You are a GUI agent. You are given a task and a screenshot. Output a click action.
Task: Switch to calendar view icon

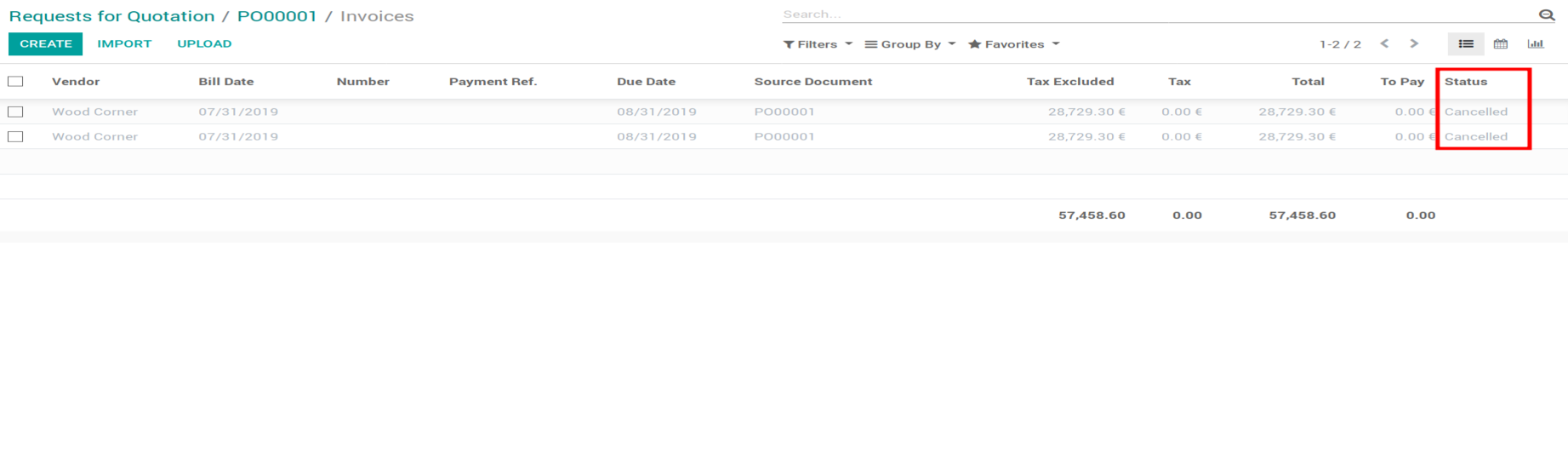coord(1500,44)
